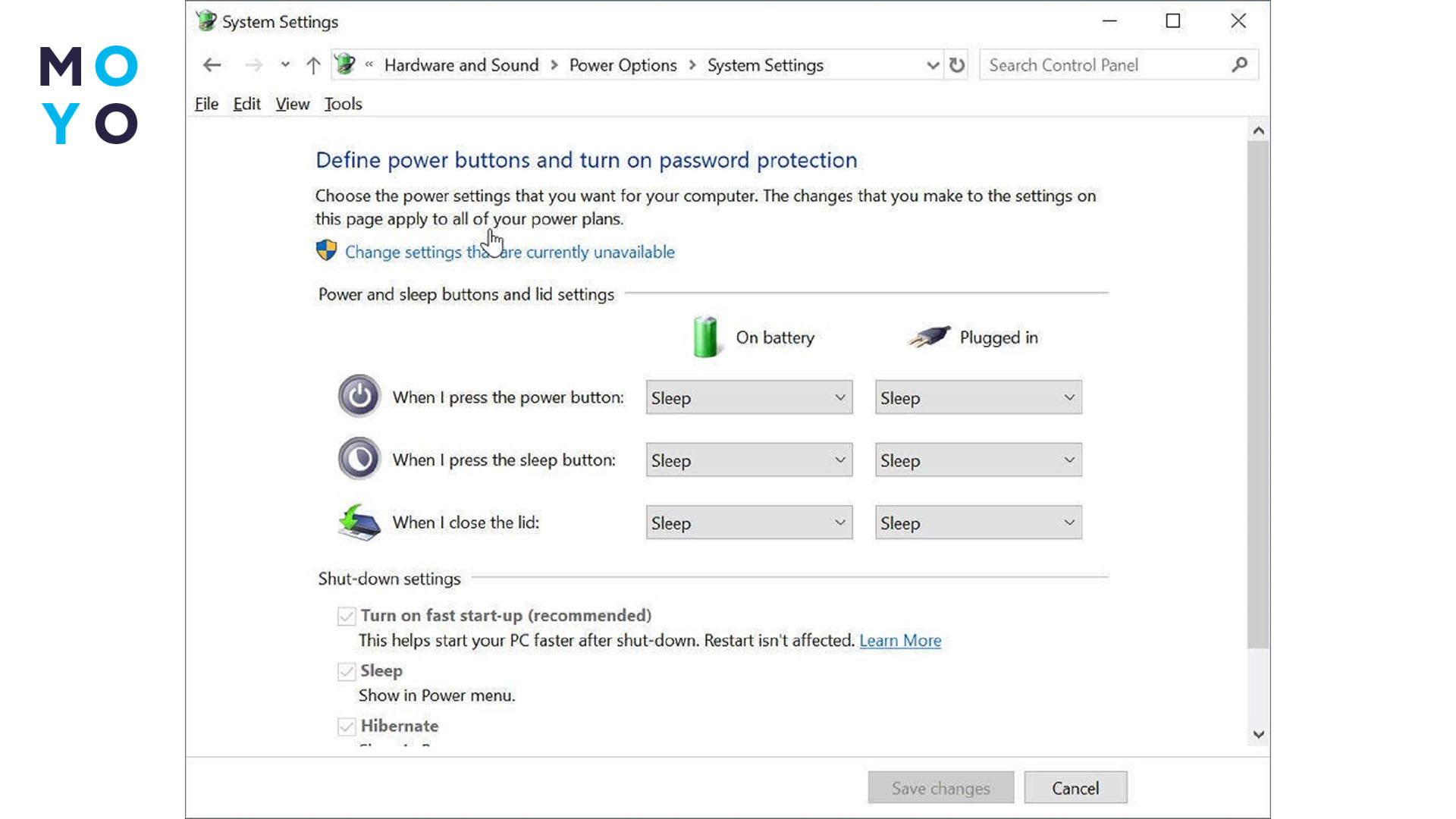Toggle the Hibernate checkbox
The height and width of the screenshot is (819, 1456).
[347, 726]
